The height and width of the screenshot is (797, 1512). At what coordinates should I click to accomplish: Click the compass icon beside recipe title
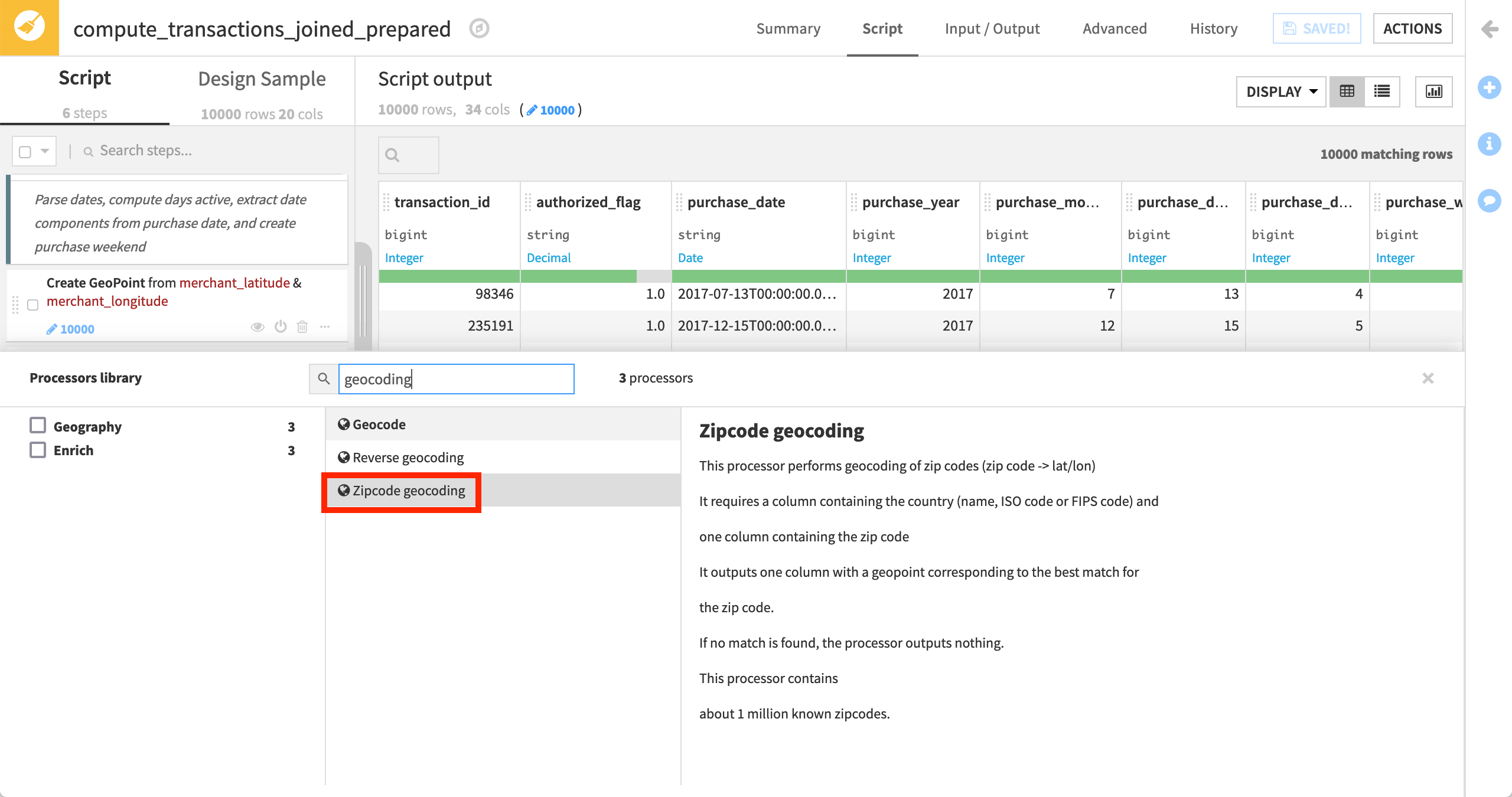pyautogui.click(x=479, y=28)
